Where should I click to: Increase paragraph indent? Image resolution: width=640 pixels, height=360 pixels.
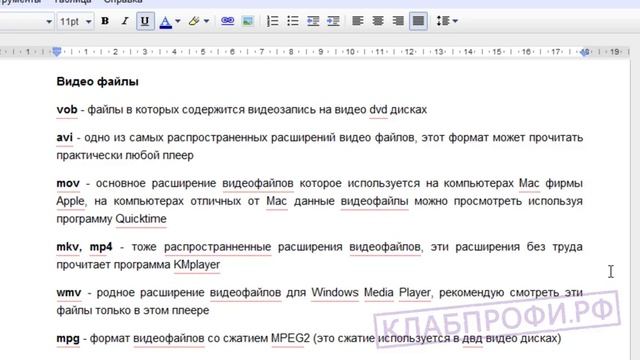point(333,21)
